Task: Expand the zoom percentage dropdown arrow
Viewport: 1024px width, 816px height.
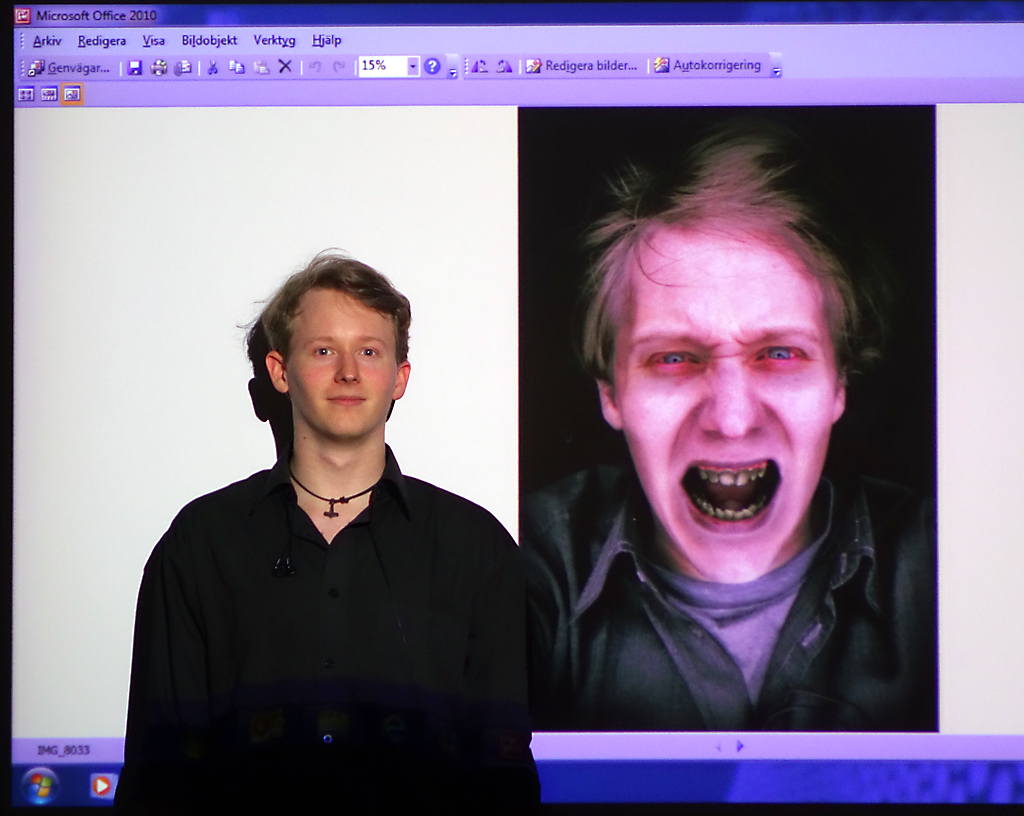Action: 413,66
